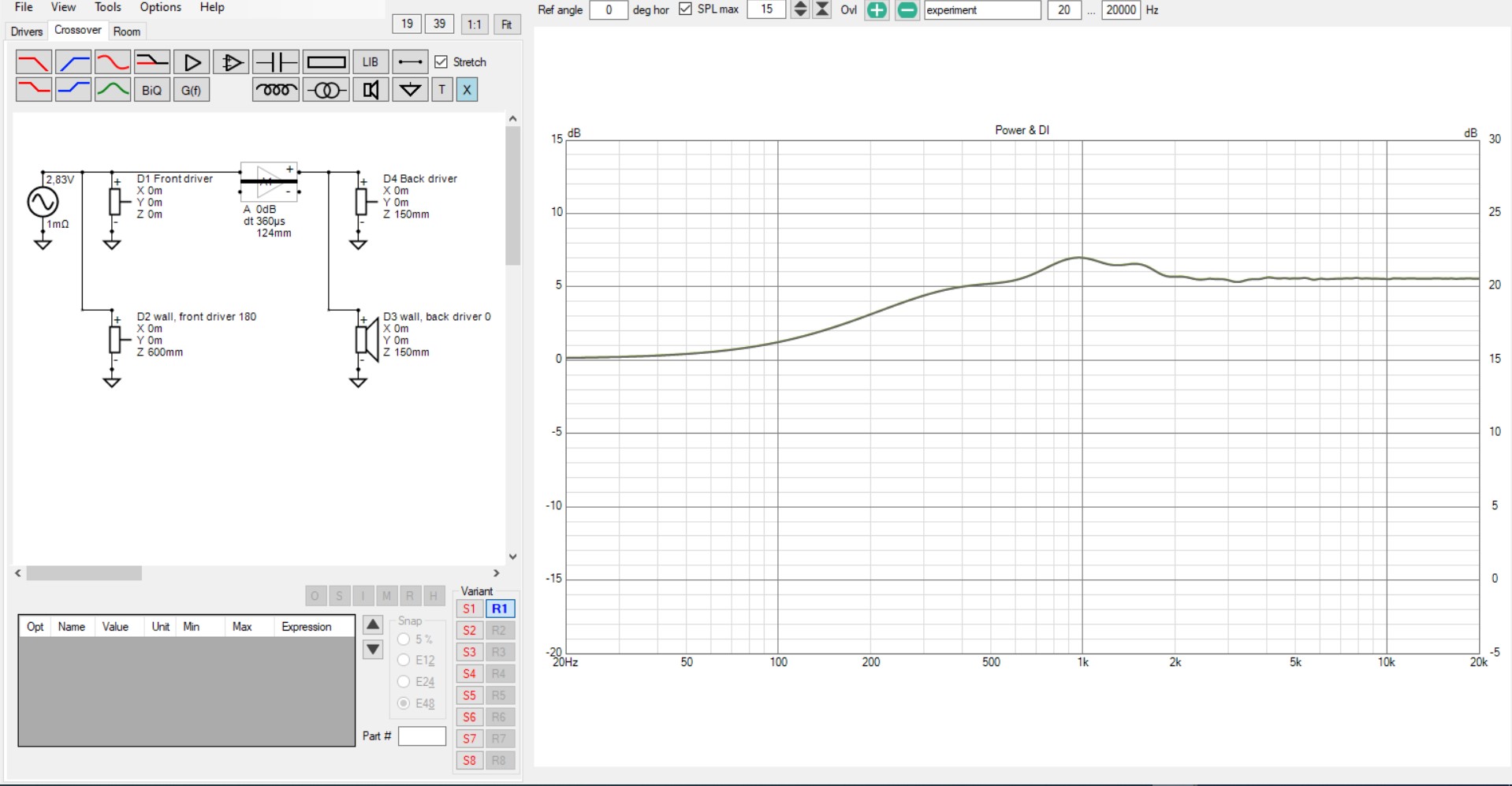Screen dimensions: 1512x786
Task: Select the red low-pass slope filter block
Action: pos(34,61)
